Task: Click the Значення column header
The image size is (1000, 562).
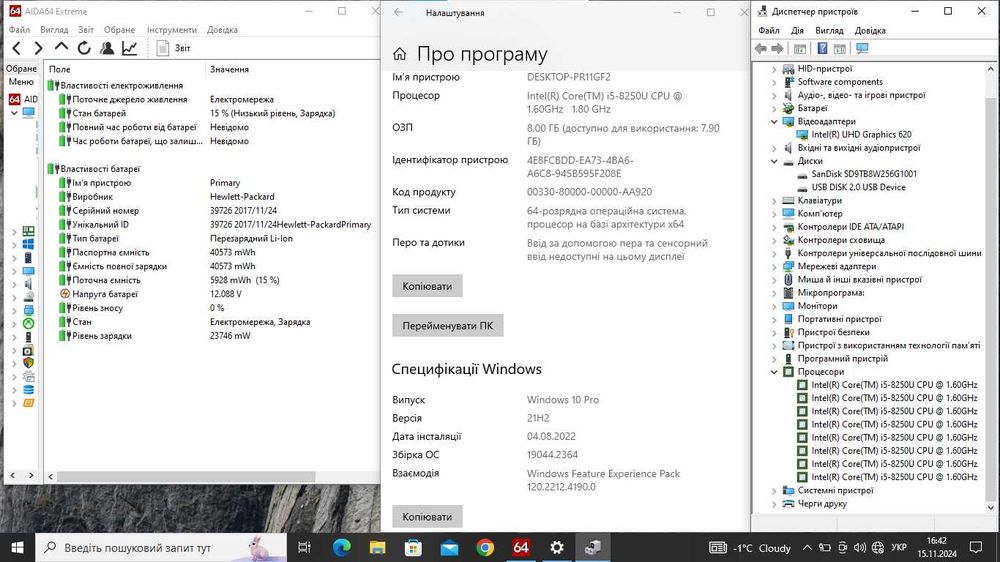Action: [229, 69]
